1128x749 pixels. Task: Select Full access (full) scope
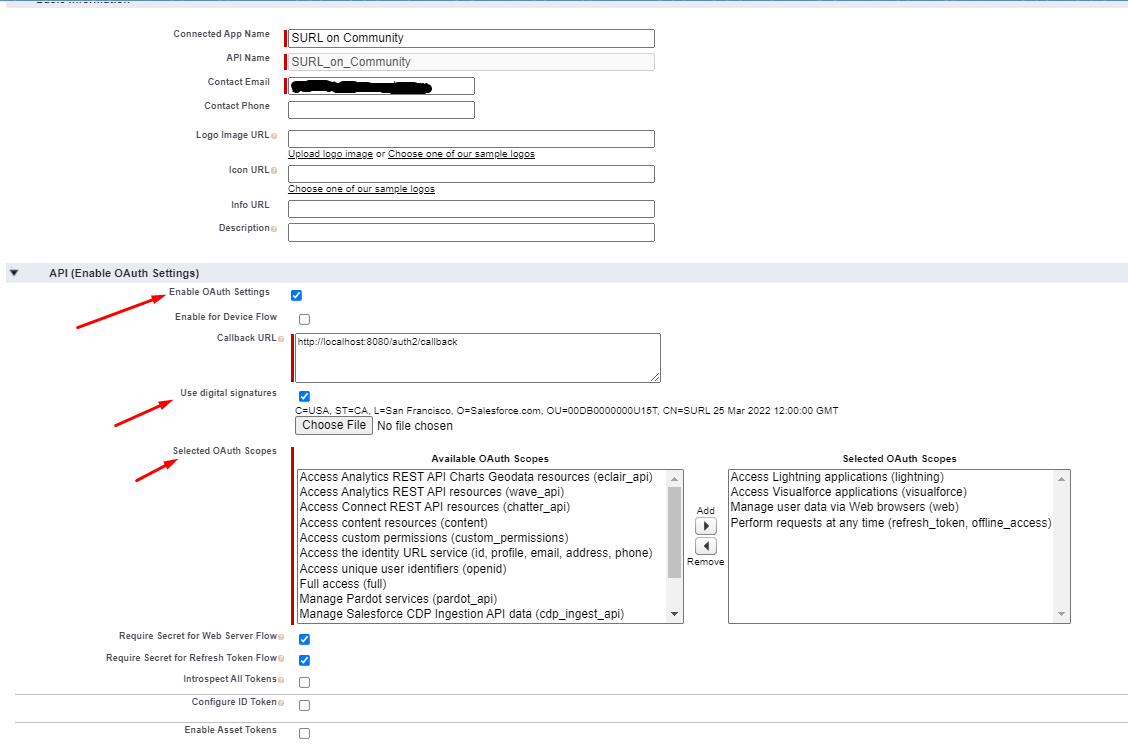tap(344, 584)
